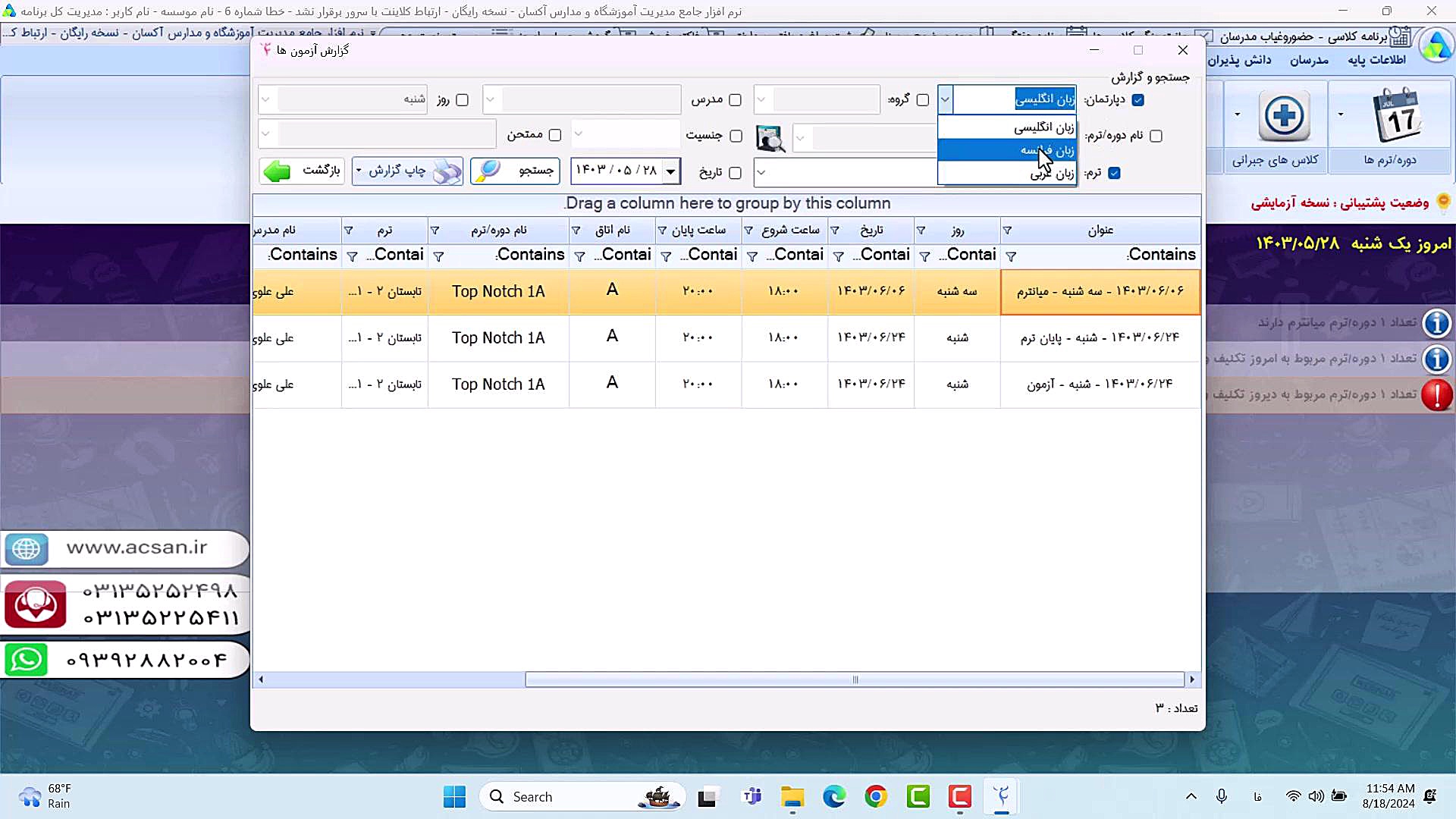Enable the ممتحن checkbox
The image size is (1456, 819).
coord(555,136)
